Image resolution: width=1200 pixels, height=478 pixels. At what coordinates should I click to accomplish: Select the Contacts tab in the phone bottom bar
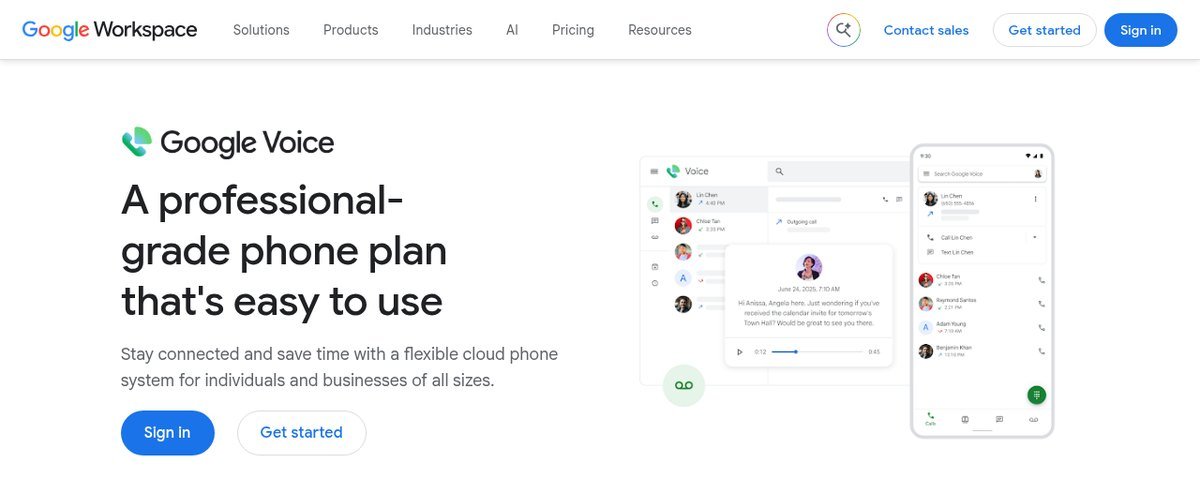[x=965, y=419]
